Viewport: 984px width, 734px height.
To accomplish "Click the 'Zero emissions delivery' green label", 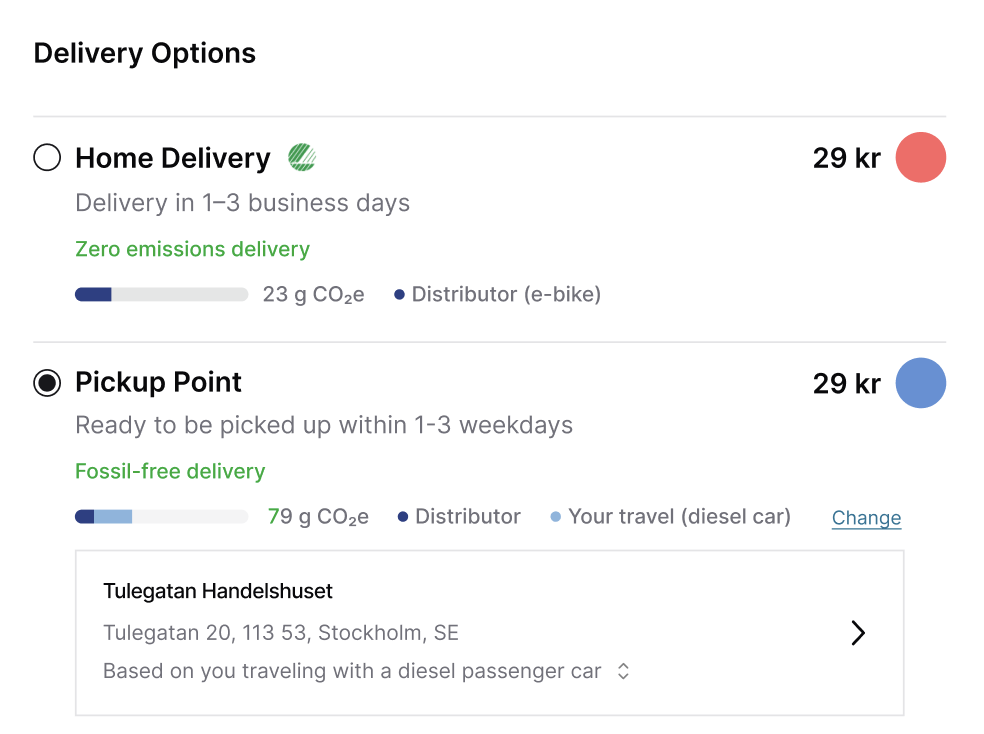I will [x=192, y=249].
